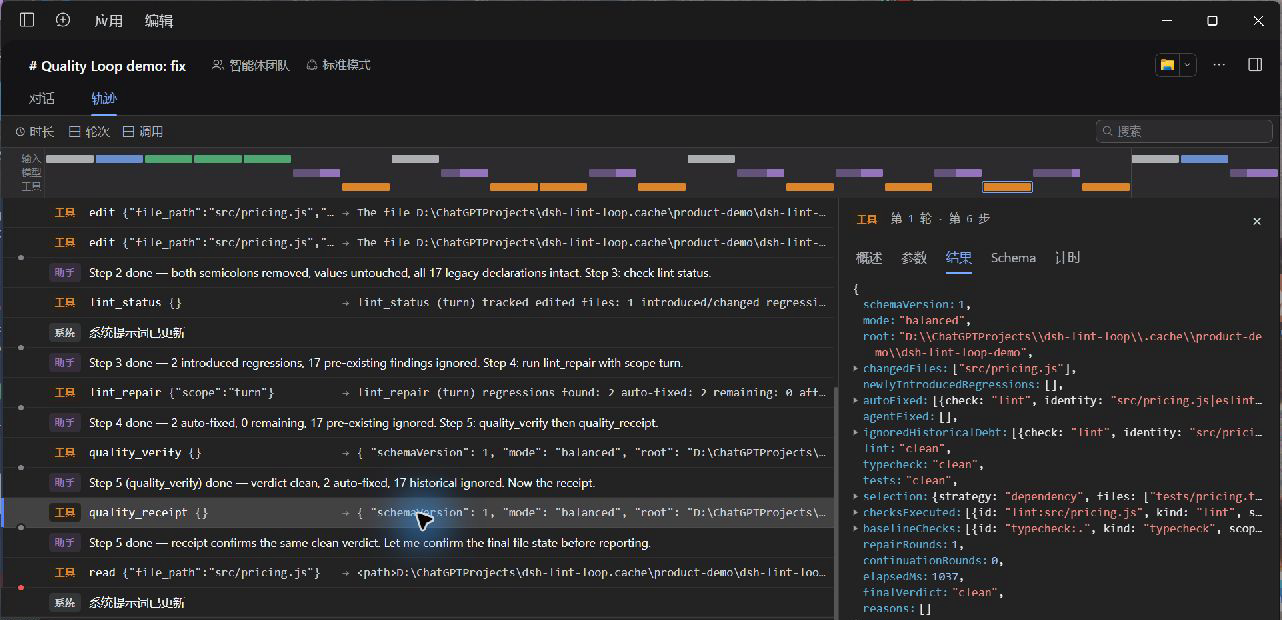Expand the changedFiles JSON node

(856, 369)
